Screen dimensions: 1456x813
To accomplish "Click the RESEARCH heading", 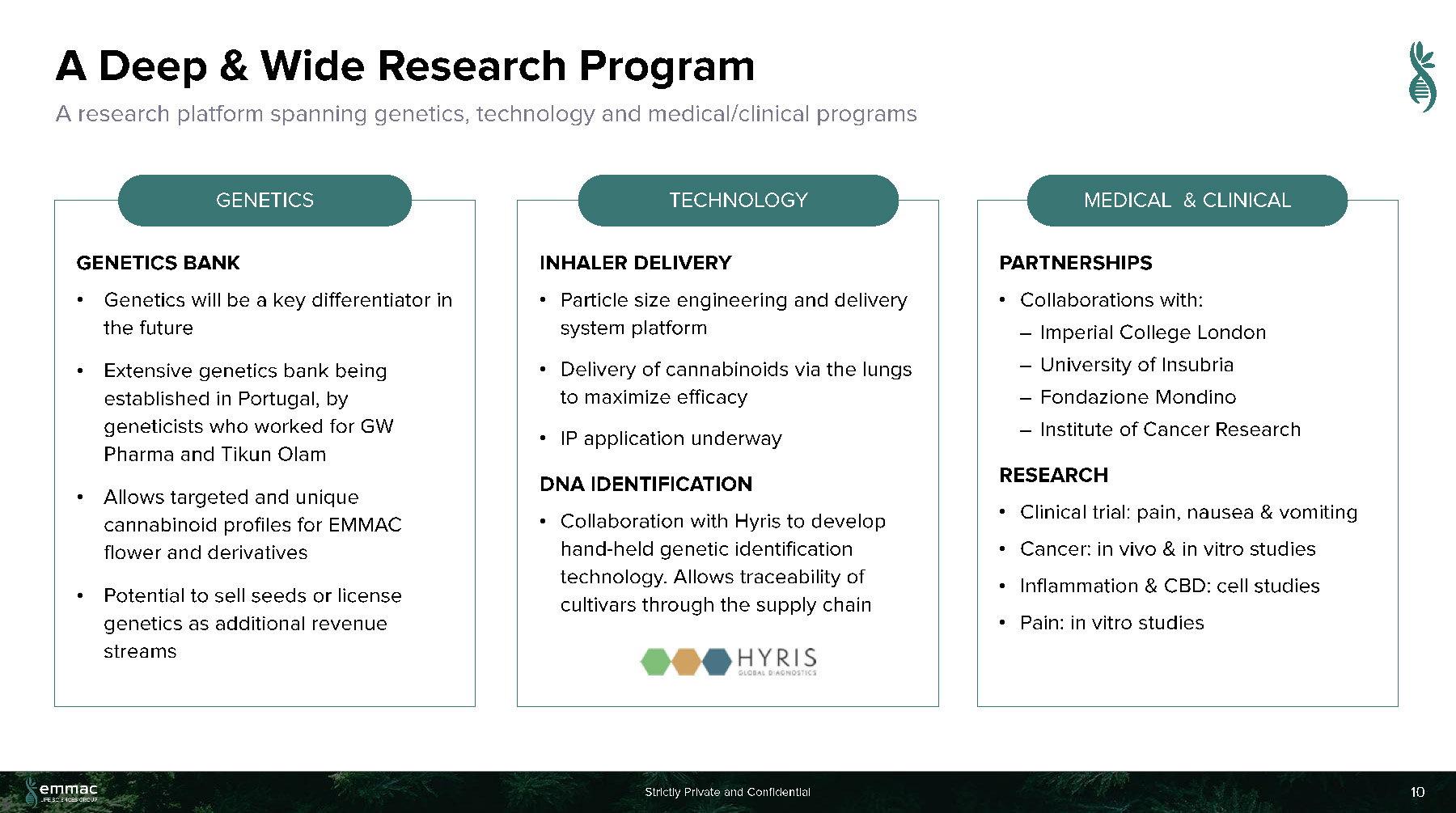I will pos(1053,475).
